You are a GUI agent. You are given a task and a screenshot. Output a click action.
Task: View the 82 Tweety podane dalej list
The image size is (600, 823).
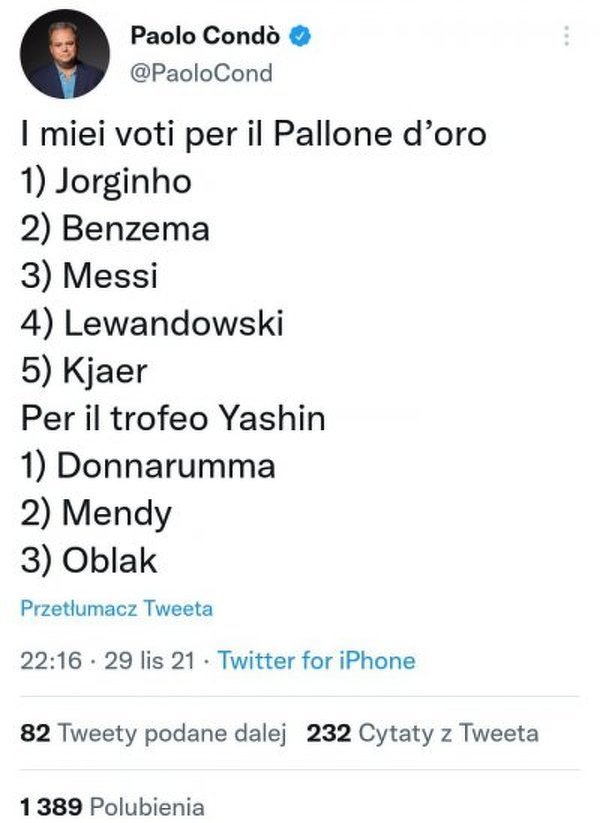point(154,733)
